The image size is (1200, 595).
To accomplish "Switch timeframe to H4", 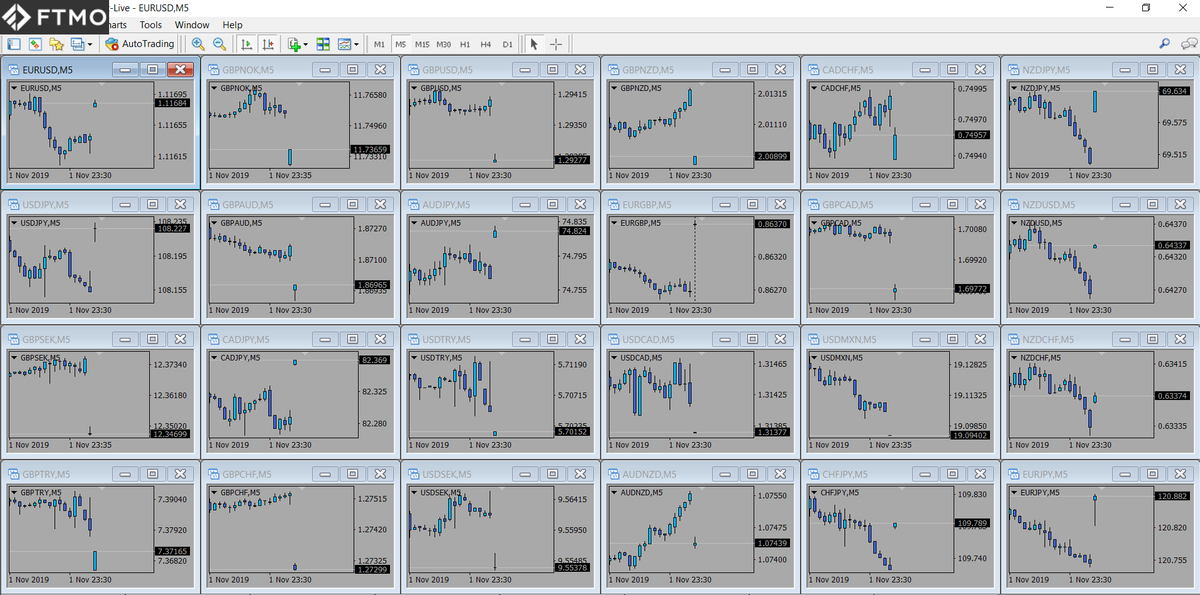I will pos(486,44).
